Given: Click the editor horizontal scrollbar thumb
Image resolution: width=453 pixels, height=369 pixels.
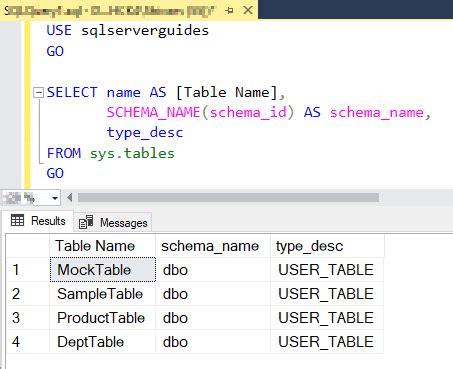Looking at the screenshot, I should (x=228, y=198).
